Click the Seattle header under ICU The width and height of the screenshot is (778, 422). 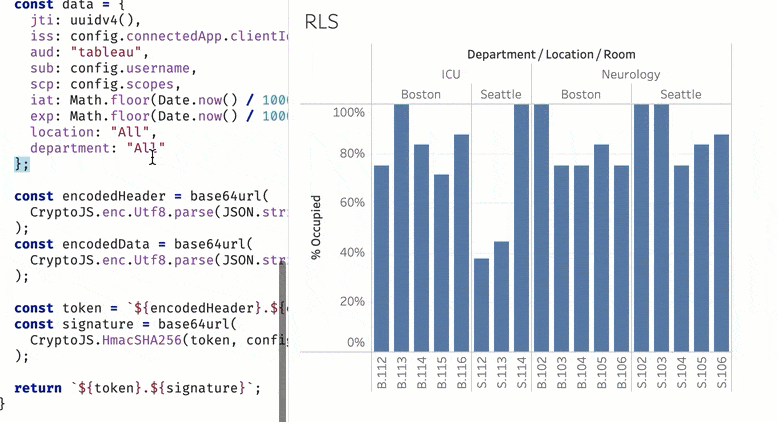(501, 95)
